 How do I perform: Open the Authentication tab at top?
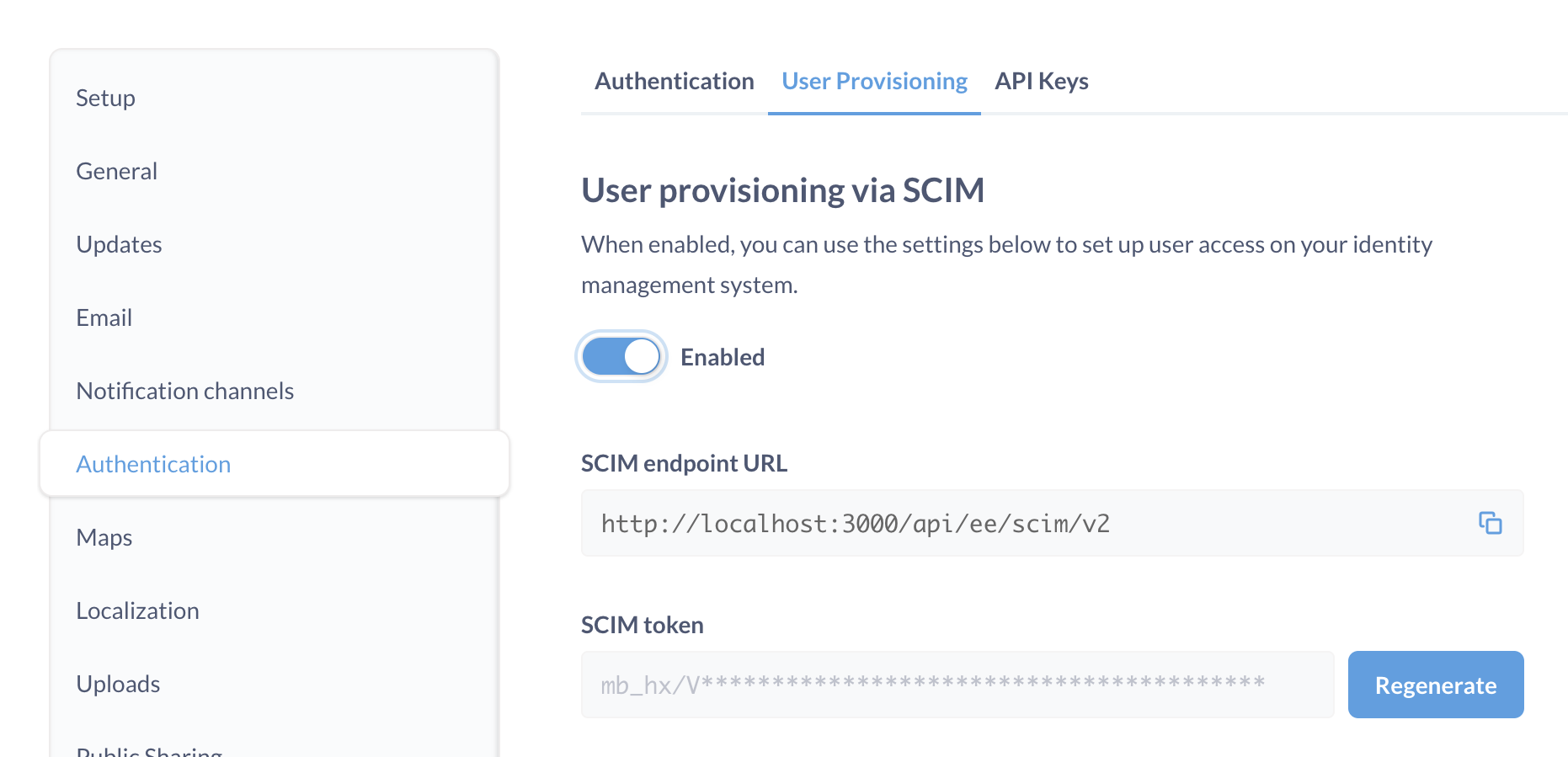pos(674,82)
